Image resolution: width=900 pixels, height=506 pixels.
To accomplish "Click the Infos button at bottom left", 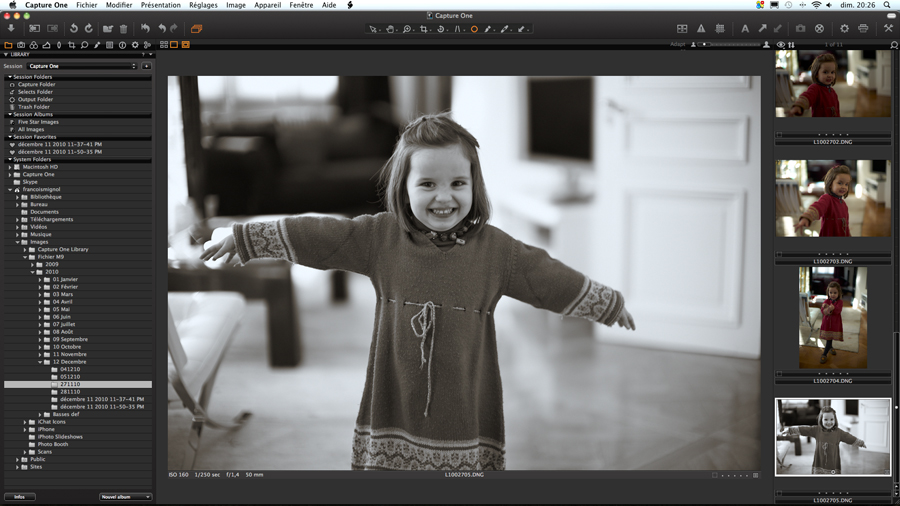I will point(19,497).
